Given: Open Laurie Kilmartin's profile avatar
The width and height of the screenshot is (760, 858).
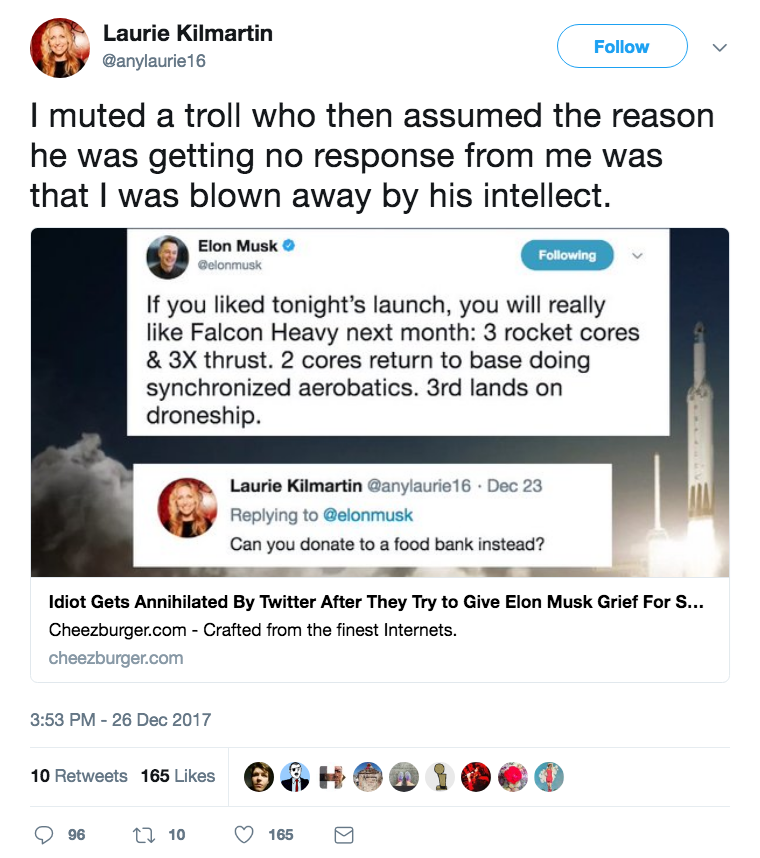Looking at the screenshot, I should tap(60, 47).
